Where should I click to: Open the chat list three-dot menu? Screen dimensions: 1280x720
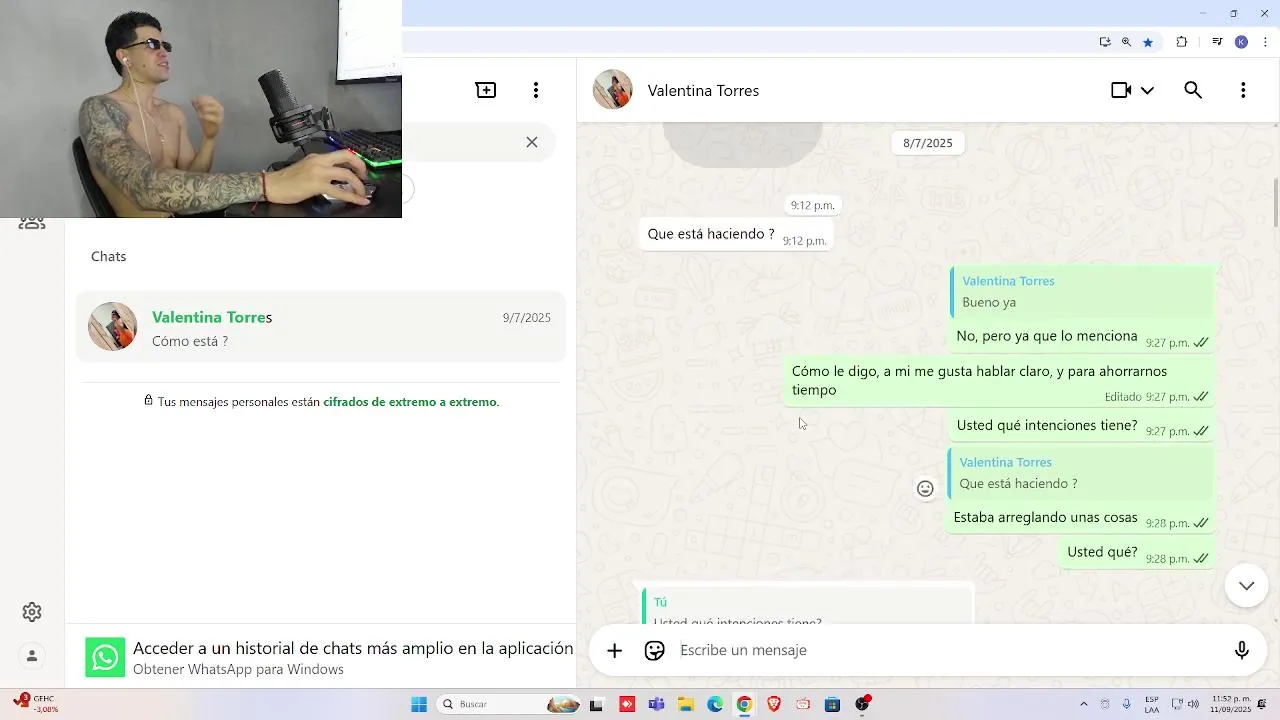click(x=536, y=90)
